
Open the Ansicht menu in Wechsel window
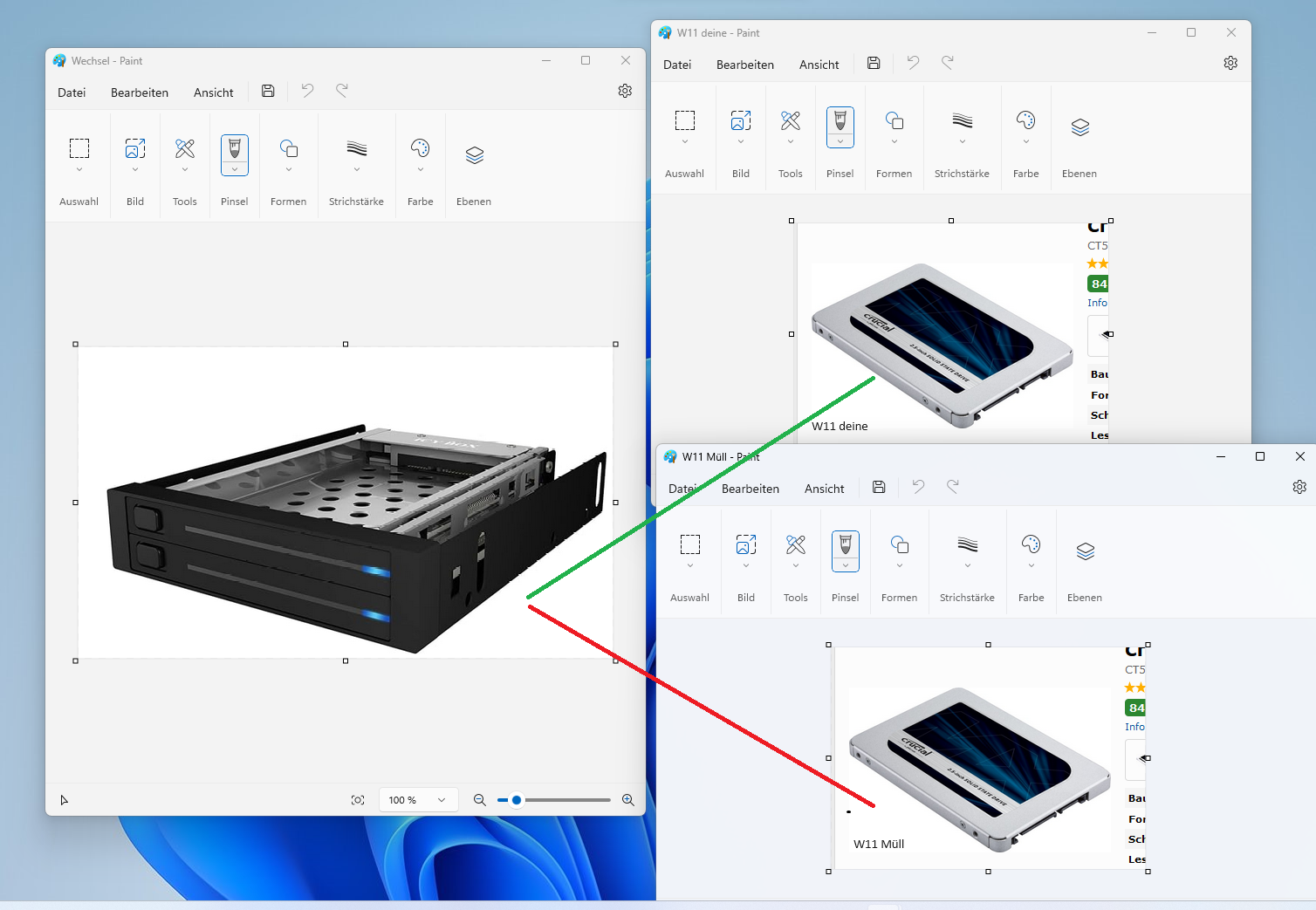[x=214, y=92]
